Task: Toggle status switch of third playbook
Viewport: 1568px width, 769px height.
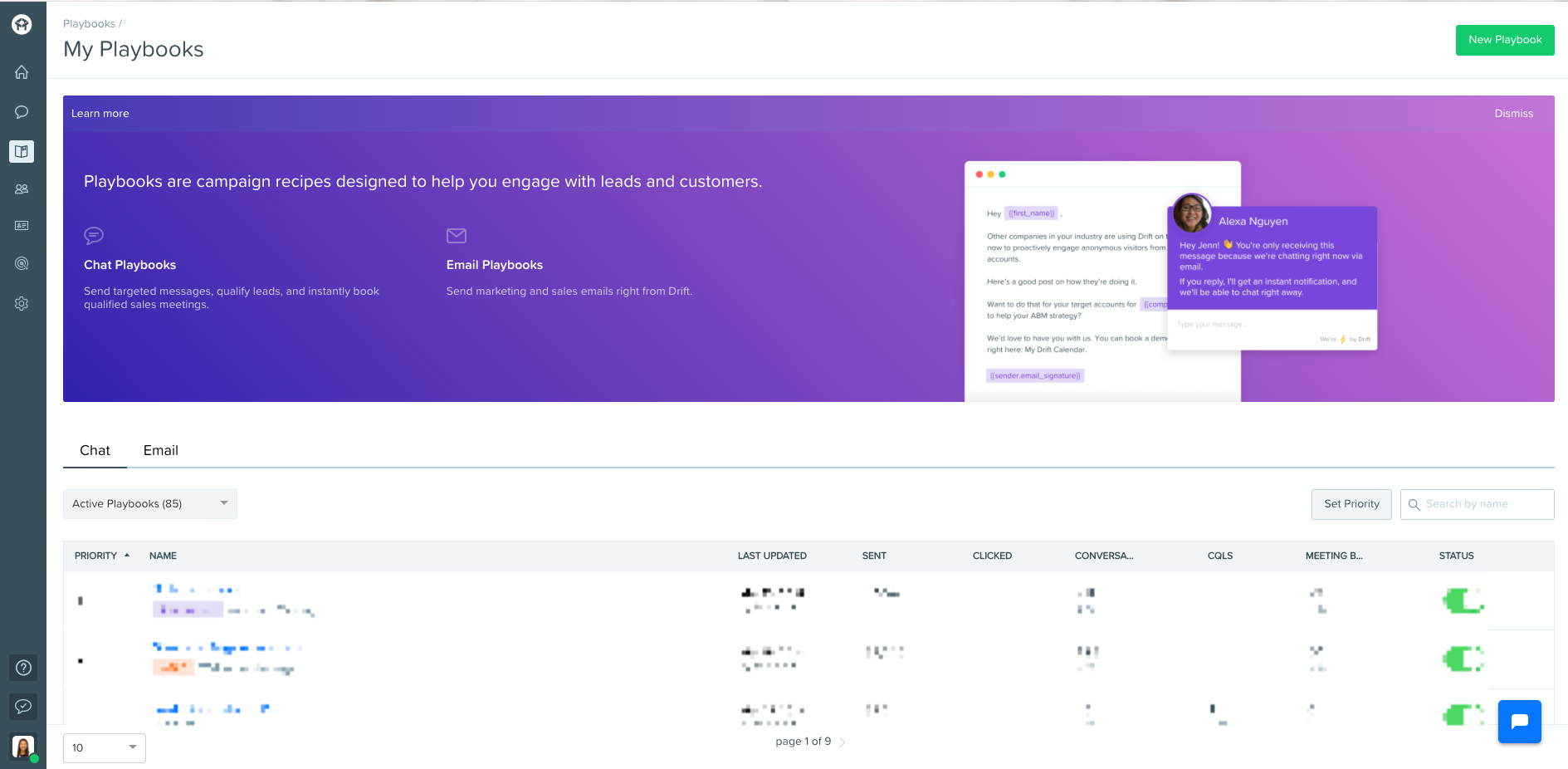Action: point(1463,714)
